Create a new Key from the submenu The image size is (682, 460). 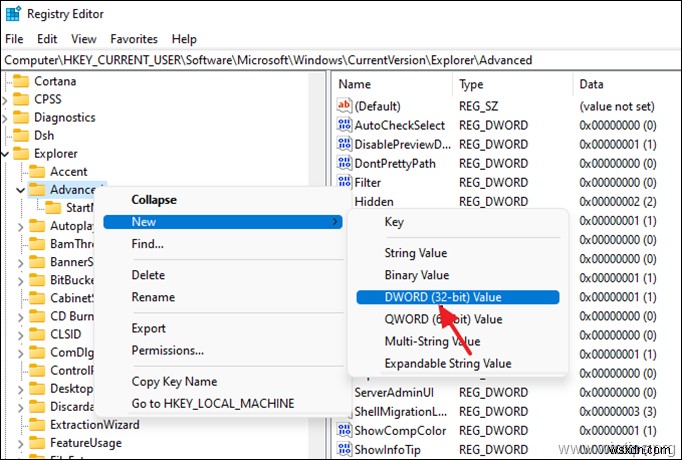(458, 222)
